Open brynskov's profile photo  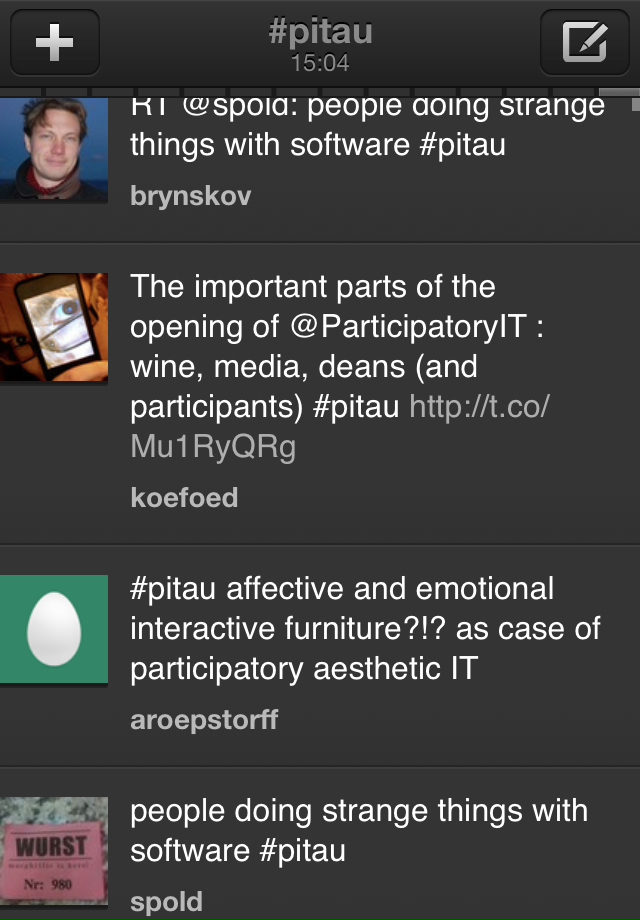pyautogui.click(x=54, y=148)
